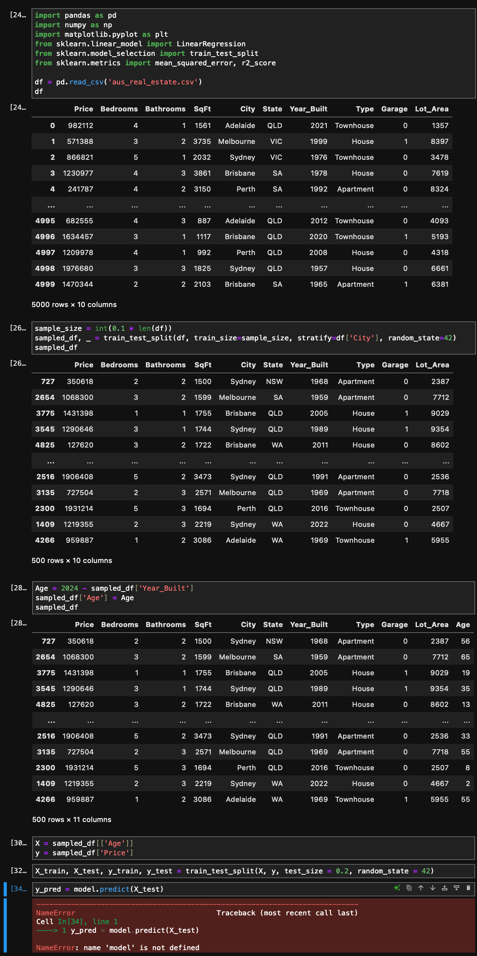Click price value '982112' in row 0
The width and height of the screenshot is (477, 956).
click(x=80, y=125)
